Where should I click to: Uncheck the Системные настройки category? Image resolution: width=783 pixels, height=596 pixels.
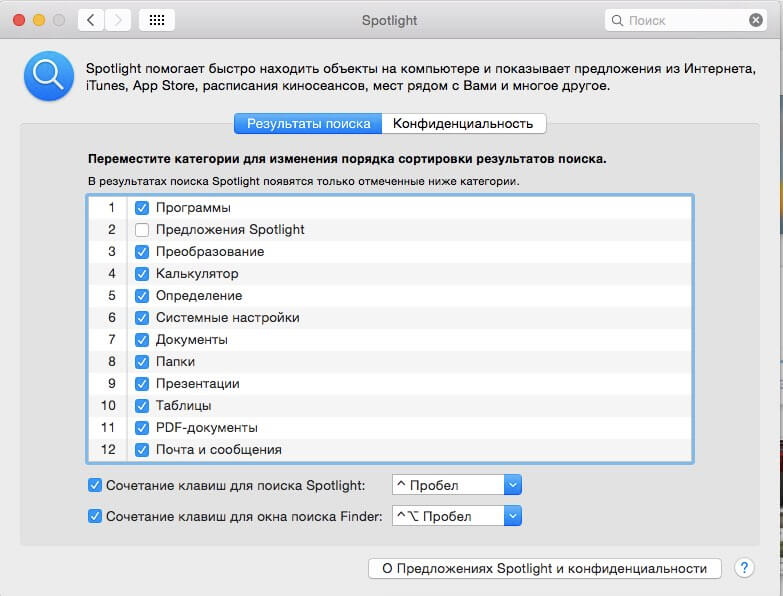(142, 317)
